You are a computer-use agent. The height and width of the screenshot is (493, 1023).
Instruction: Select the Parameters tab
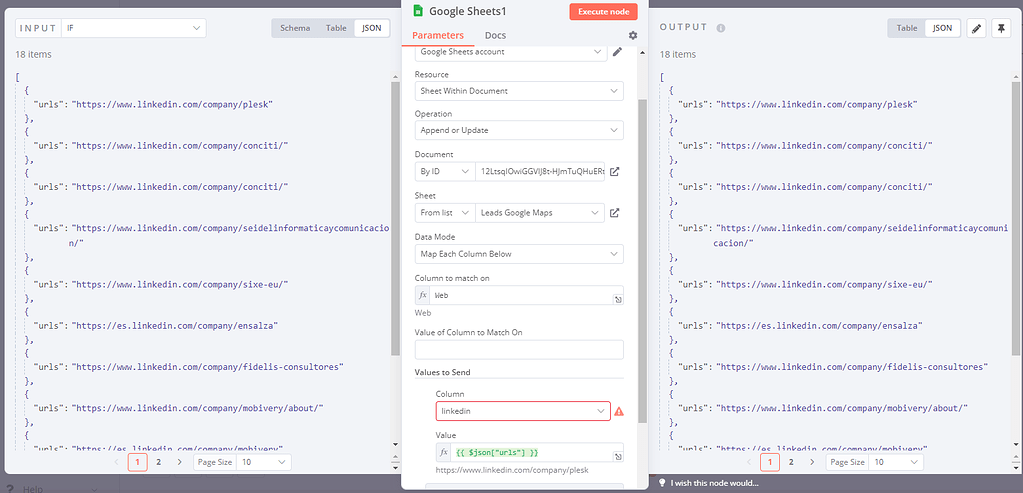tap(438, 35)
